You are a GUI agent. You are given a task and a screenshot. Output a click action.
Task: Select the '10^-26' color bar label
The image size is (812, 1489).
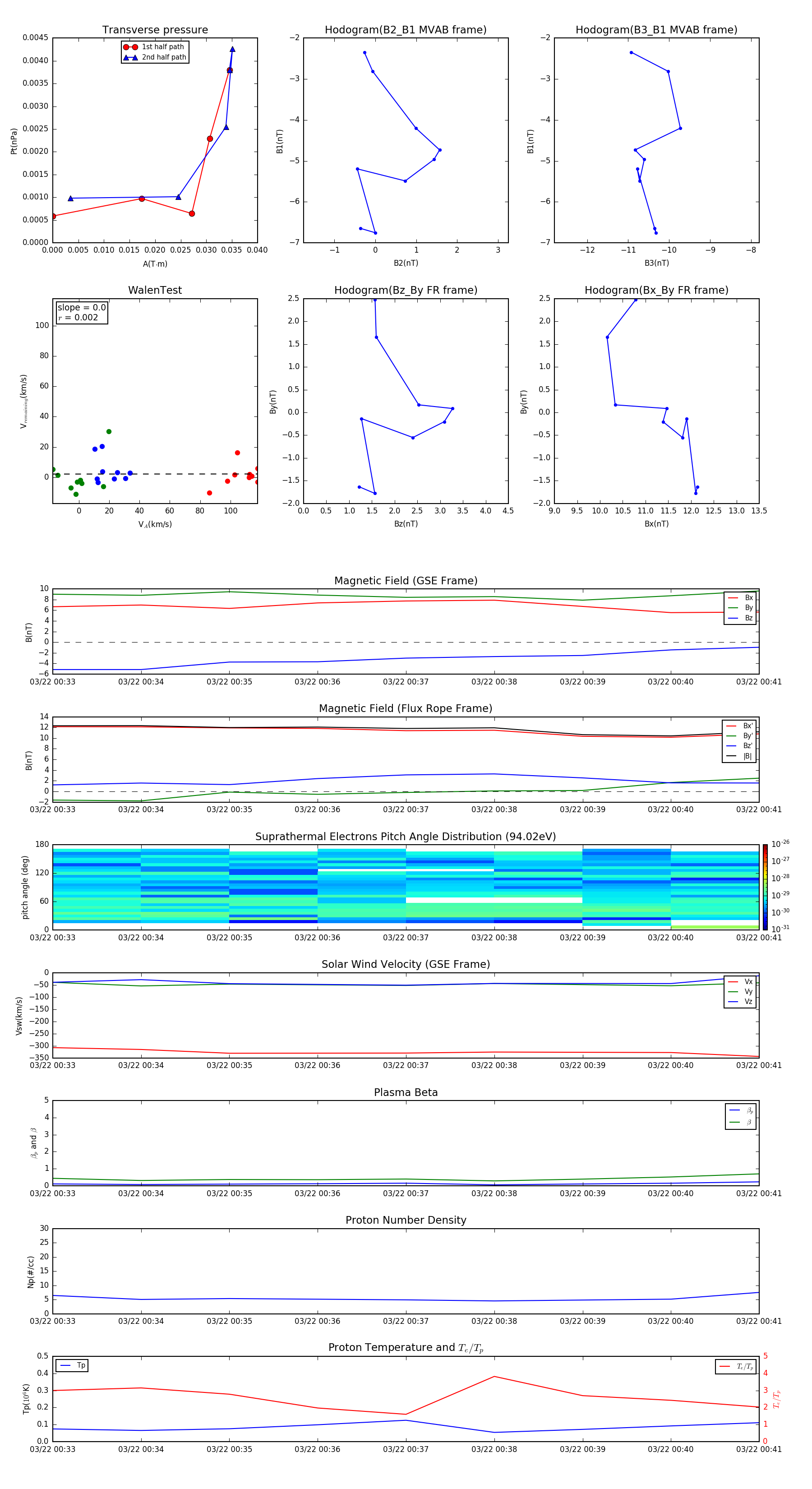coord(780,844)
